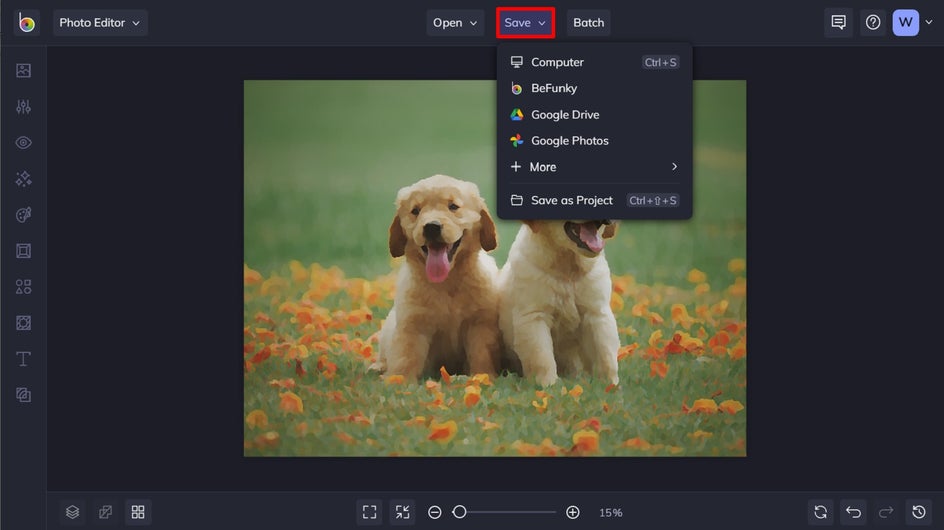
Task: Open the Frames tool icon
Action: pos(23,251)
